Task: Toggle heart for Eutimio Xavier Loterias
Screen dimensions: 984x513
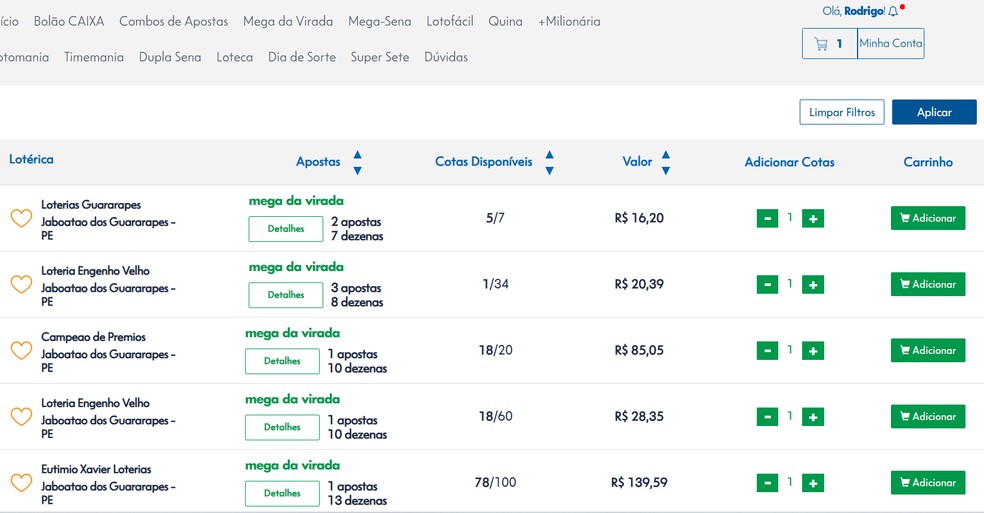Action: pyautogui.click(x=21, y=482)
